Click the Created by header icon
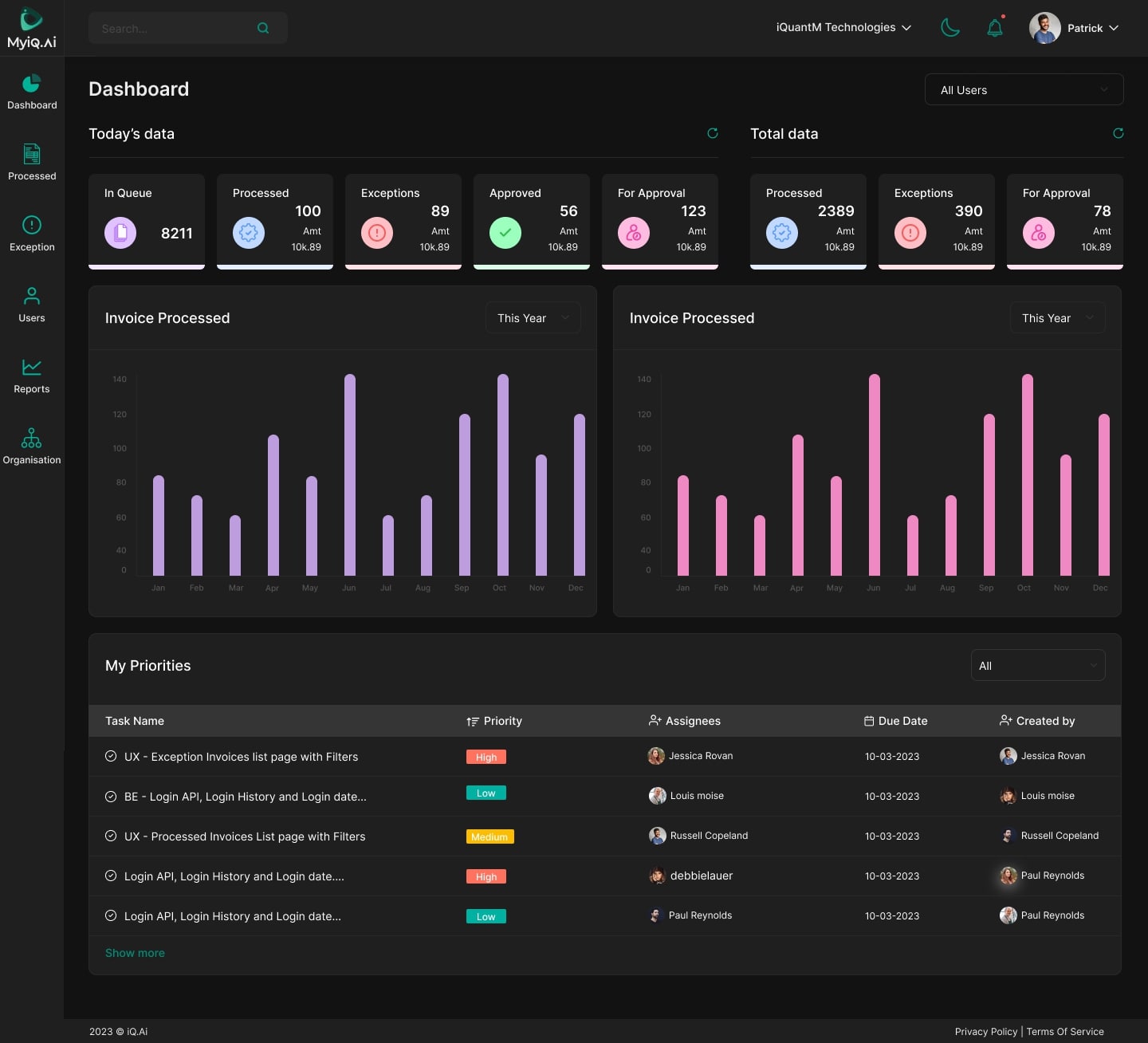The image size is (1148, 1043). pos(1006,720)
